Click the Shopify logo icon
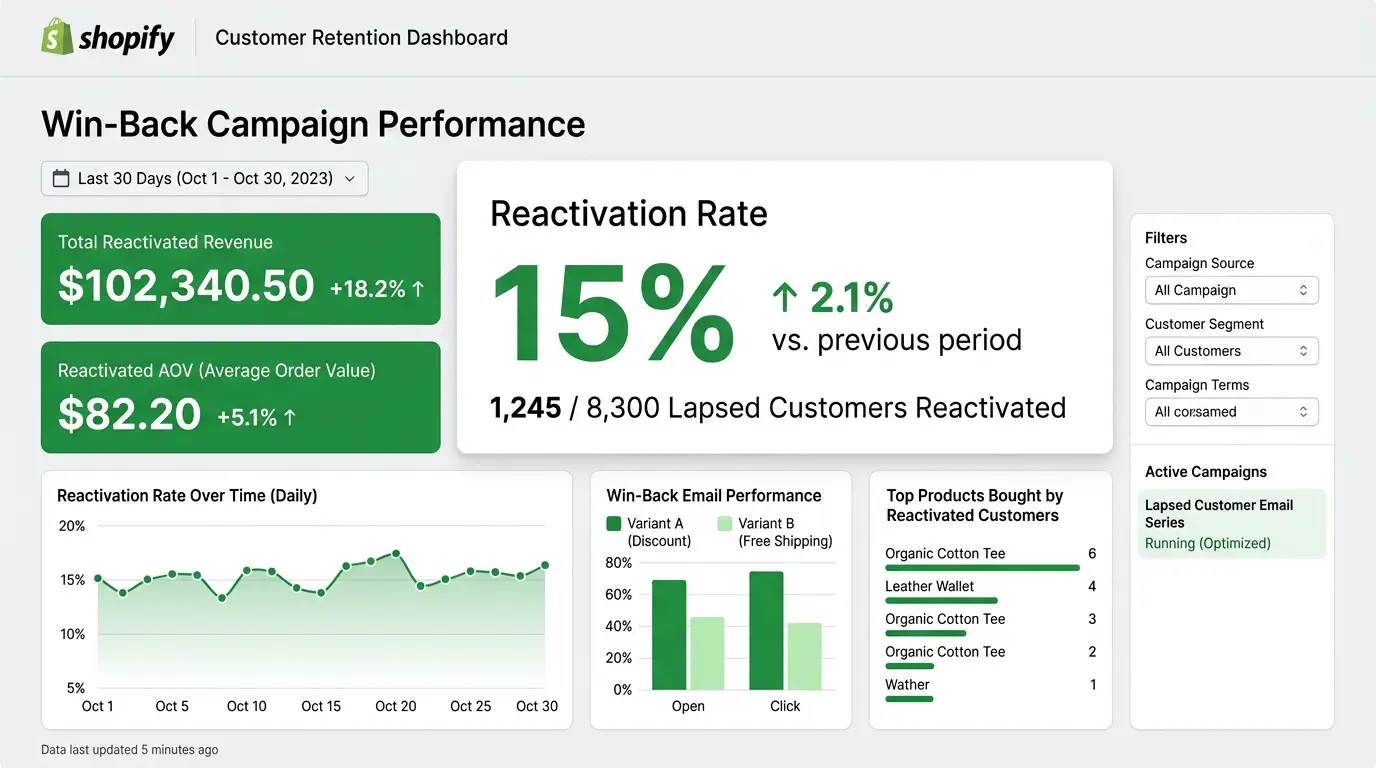This screenshot has height=768, width=1376. click(x=55, y=36)
